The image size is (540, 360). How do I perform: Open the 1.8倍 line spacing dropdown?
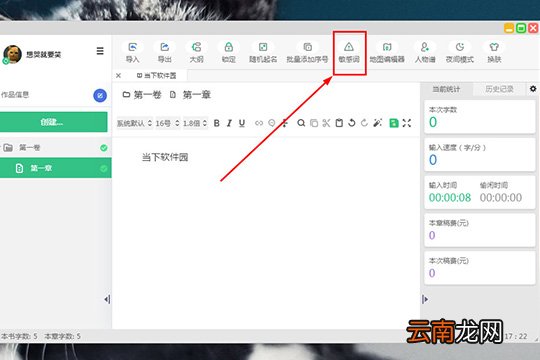[x=195, y=123]
